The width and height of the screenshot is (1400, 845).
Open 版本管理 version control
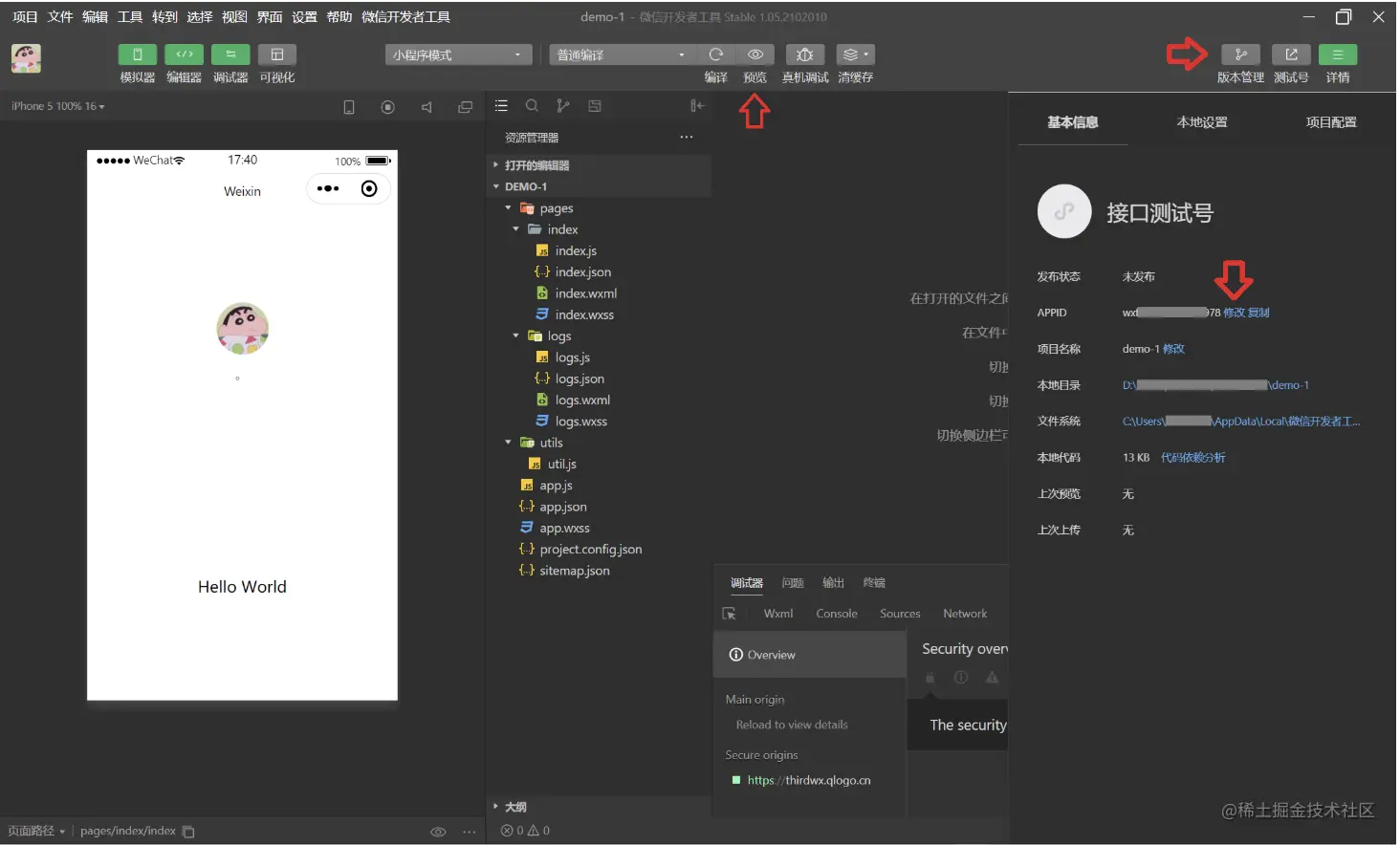coord(1240,54)
